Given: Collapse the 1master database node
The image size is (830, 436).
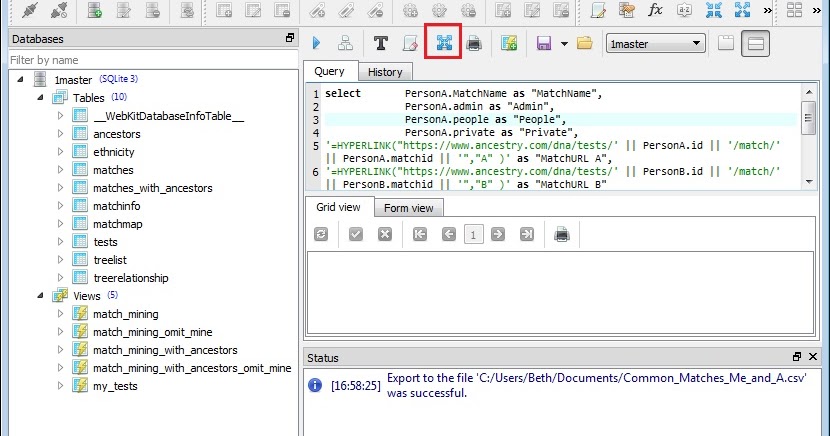Looking at the screenshot, I should tap(20, 79).
